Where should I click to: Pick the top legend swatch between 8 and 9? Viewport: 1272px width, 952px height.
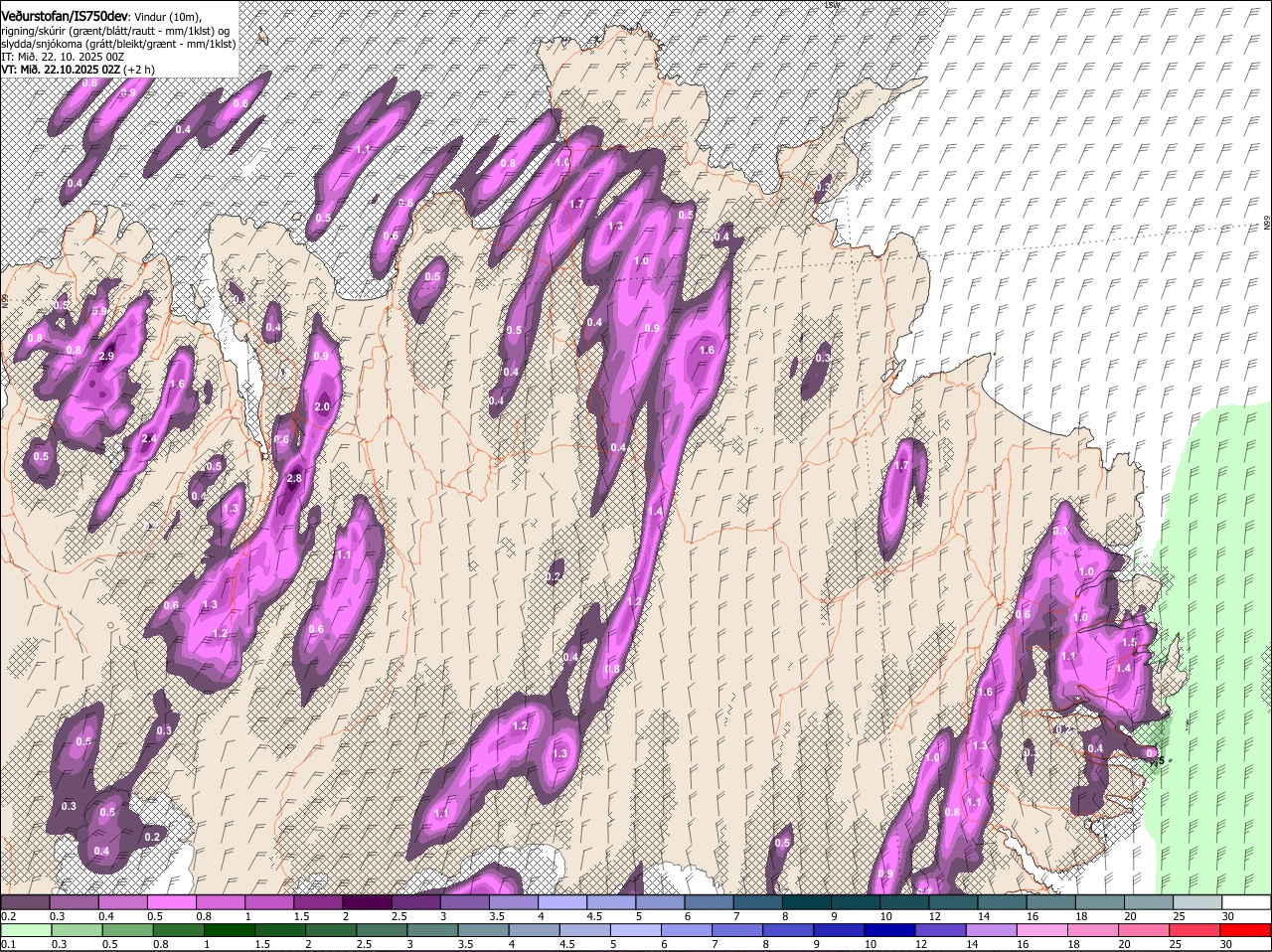(806, 901)
